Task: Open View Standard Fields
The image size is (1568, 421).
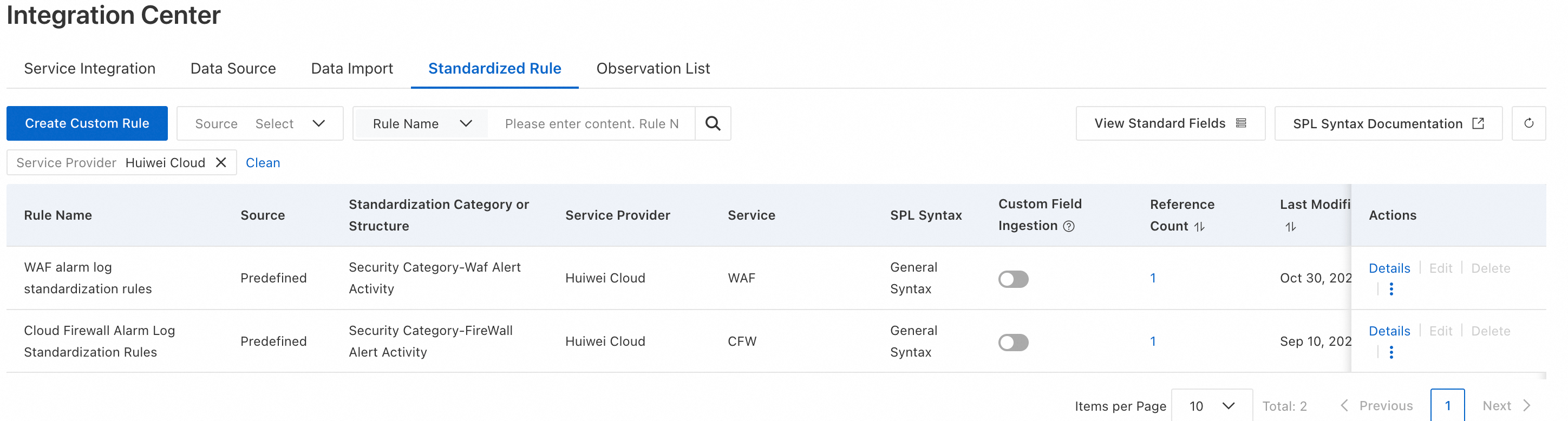Action: [x=1170, y=123]
